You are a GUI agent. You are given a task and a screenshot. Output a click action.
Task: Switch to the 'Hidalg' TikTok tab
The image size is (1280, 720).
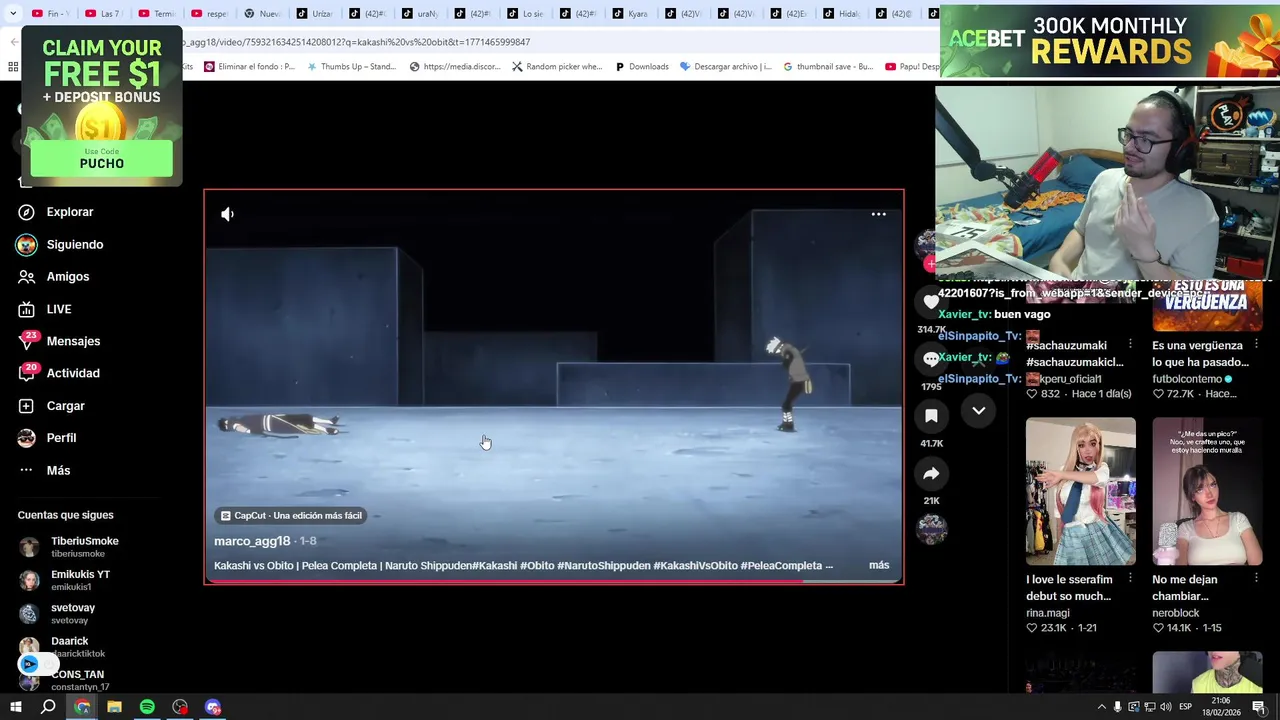coord(843,14)
